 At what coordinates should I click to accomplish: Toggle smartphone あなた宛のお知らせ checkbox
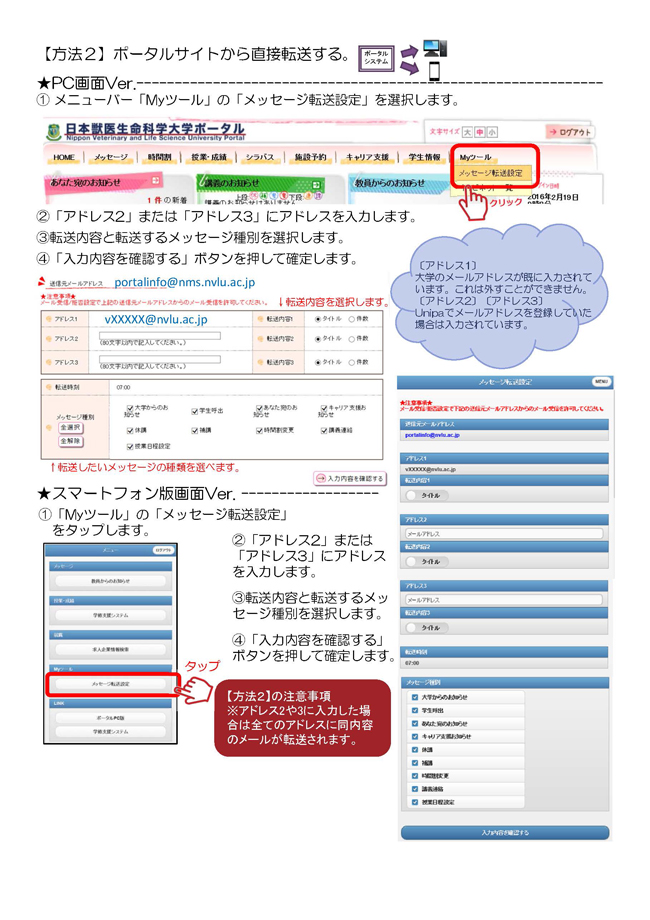click(x=415, y=724)
